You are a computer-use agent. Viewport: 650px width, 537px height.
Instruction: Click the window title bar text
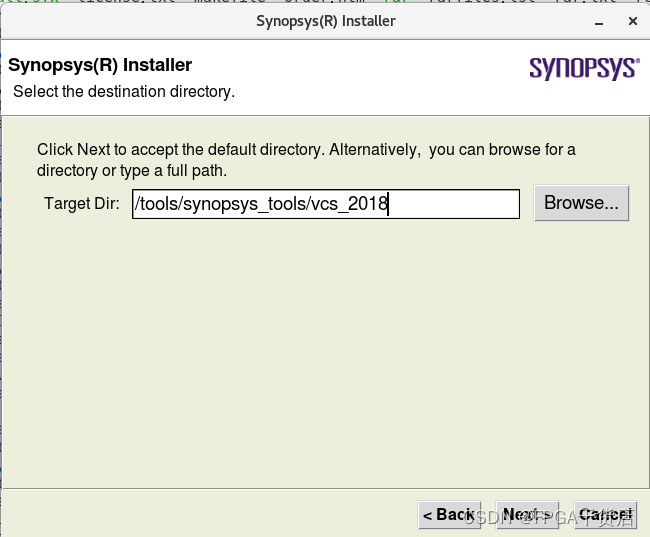(326, 21)
